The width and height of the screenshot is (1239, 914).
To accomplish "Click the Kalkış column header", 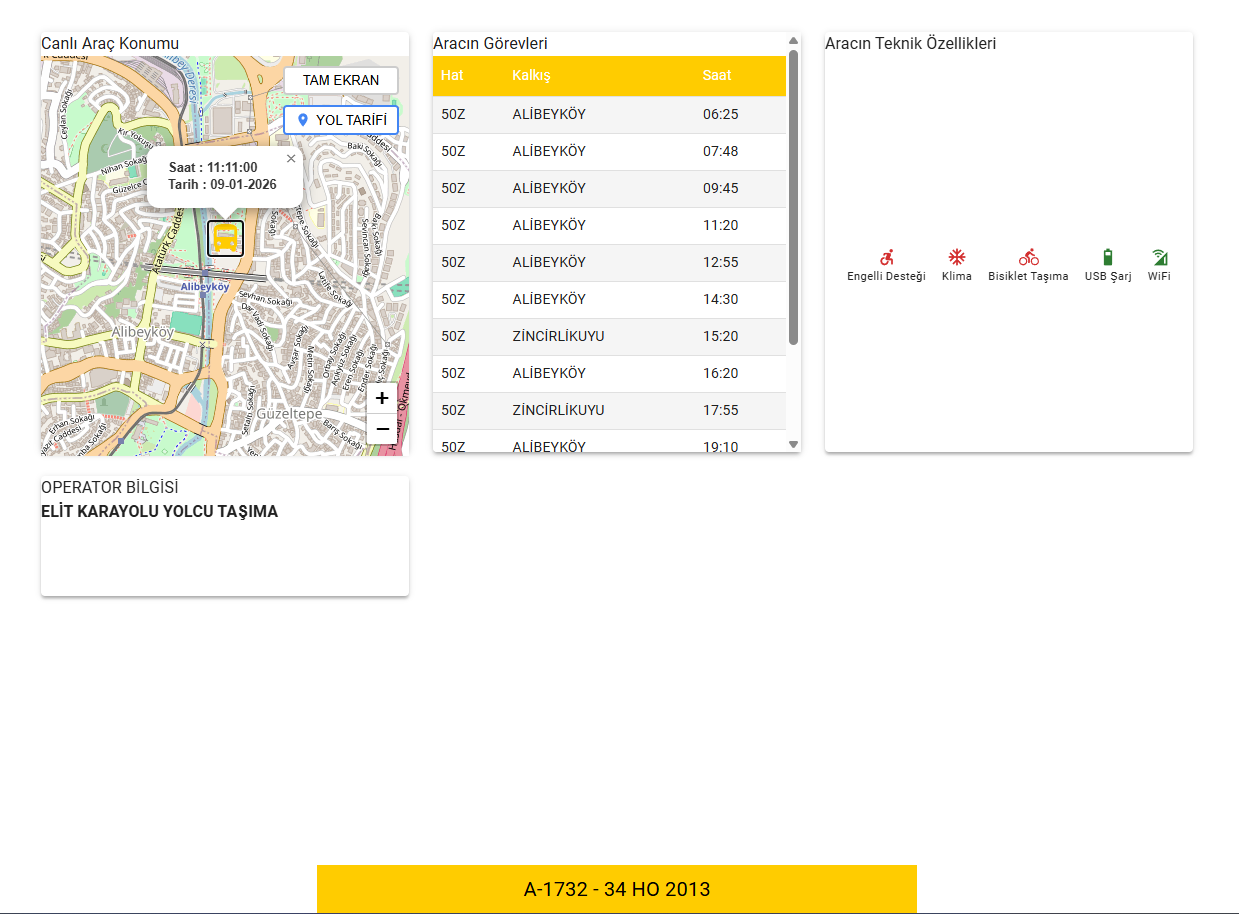I will click(x=531, y=75).
